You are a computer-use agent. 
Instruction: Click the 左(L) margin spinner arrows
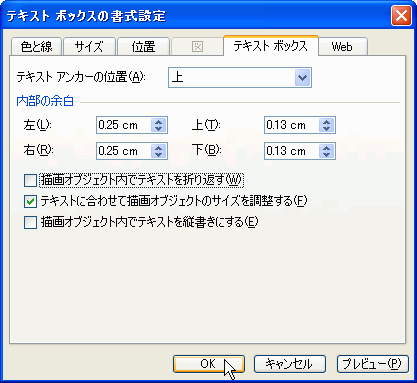click(x=159, y=125)
